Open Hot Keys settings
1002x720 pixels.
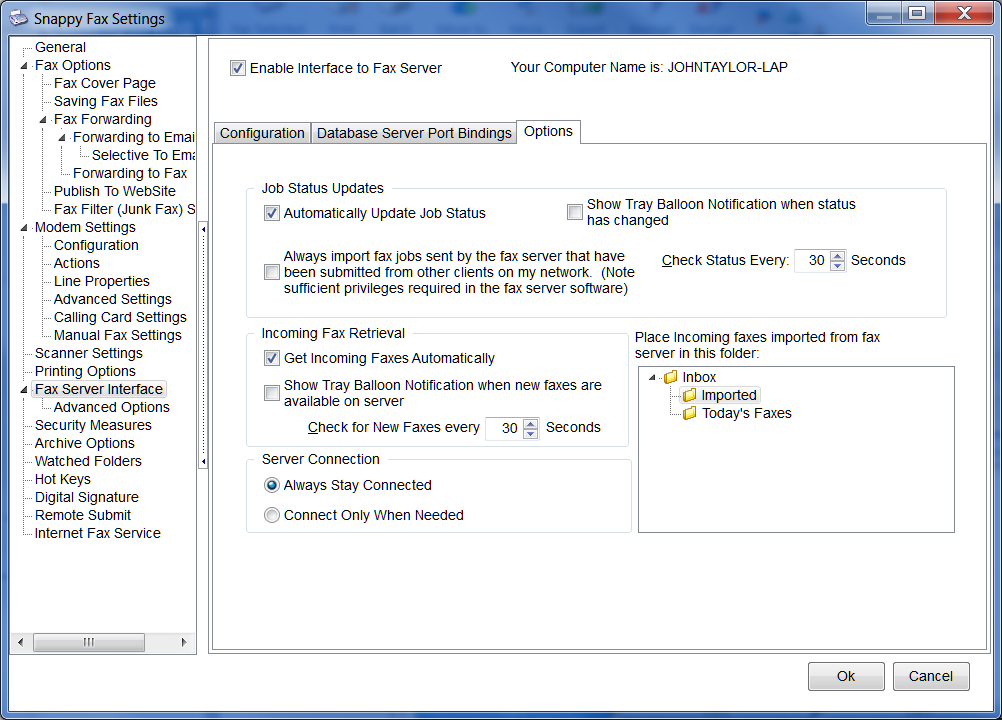tap(63, 479)
